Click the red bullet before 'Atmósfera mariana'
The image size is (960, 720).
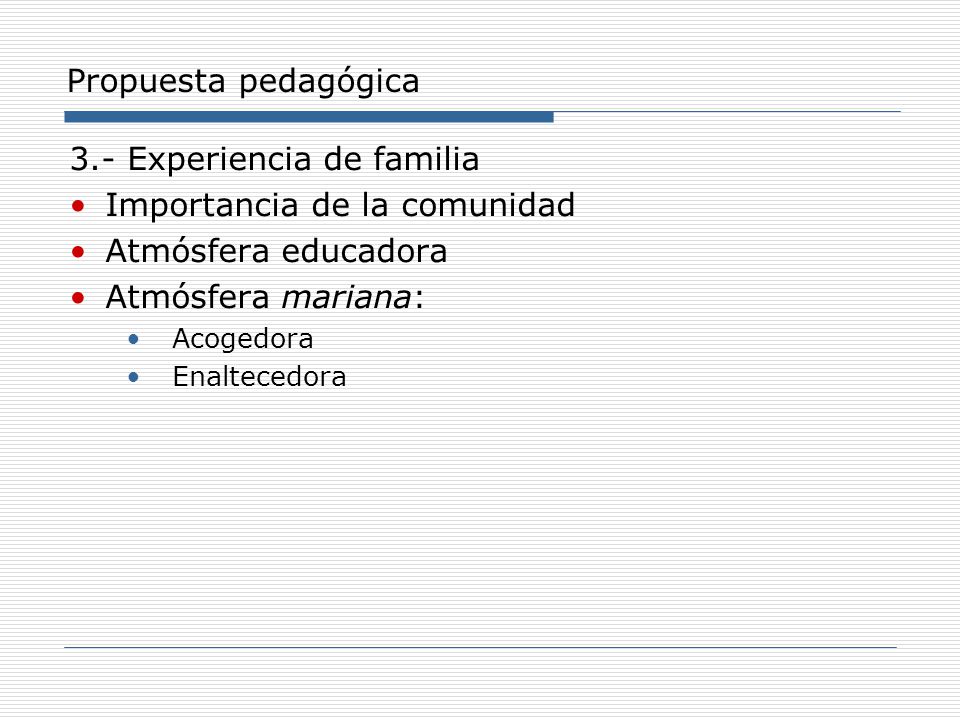tap(78, 298)
